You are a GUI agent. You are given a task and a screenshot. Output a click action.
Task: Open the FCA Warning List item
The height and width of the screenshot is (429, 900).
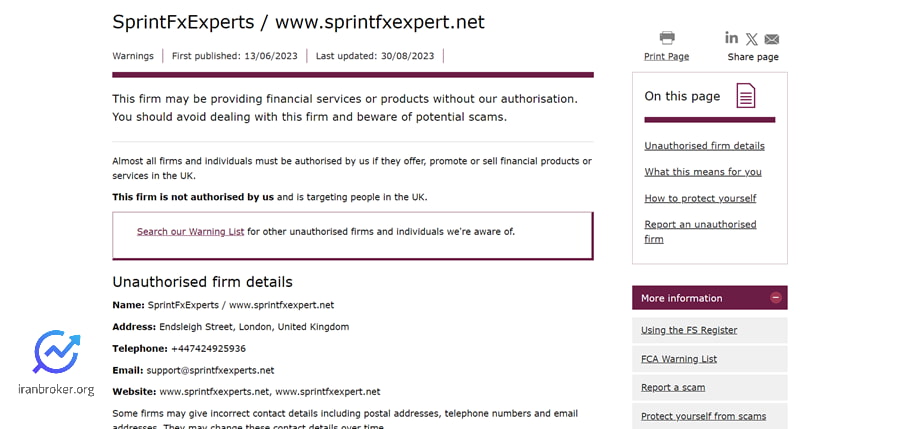tap(679, 359)
